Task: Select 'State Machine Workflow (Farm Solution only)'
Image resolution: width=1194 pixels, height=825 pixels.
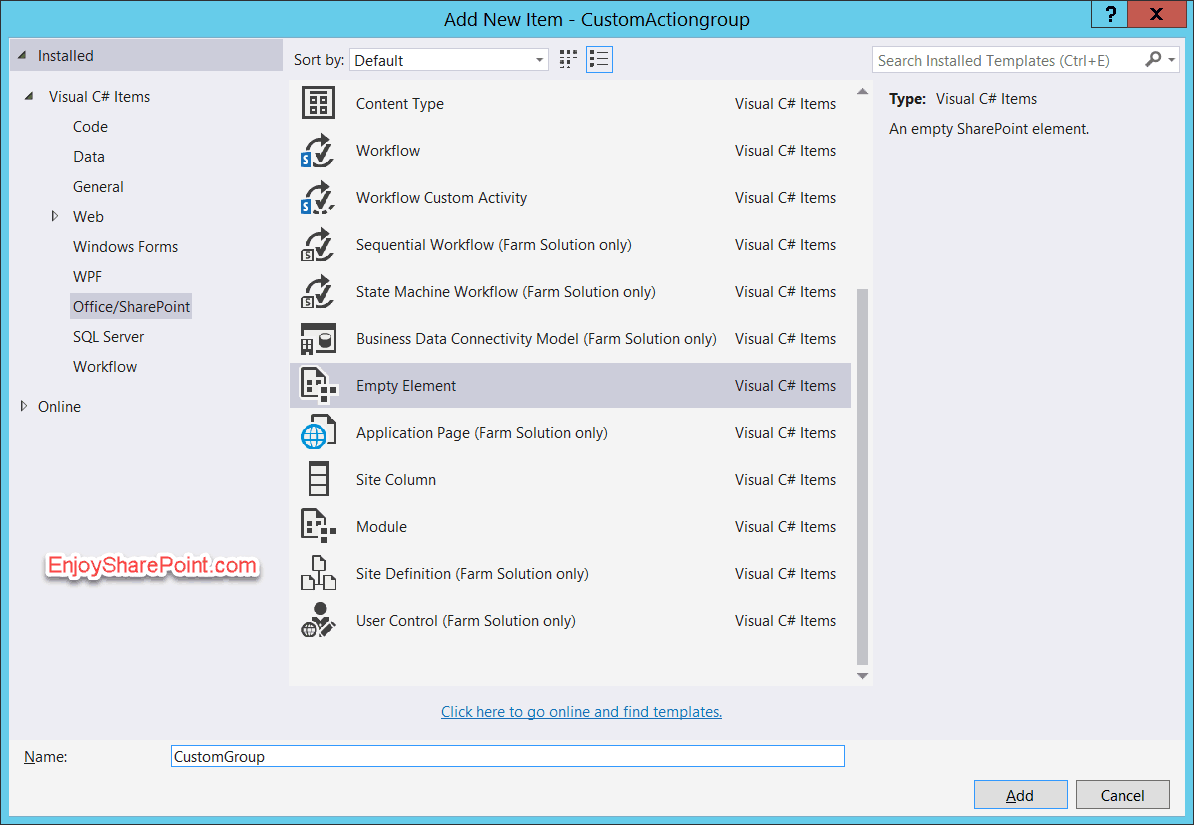Action: [x=506, y=292]
